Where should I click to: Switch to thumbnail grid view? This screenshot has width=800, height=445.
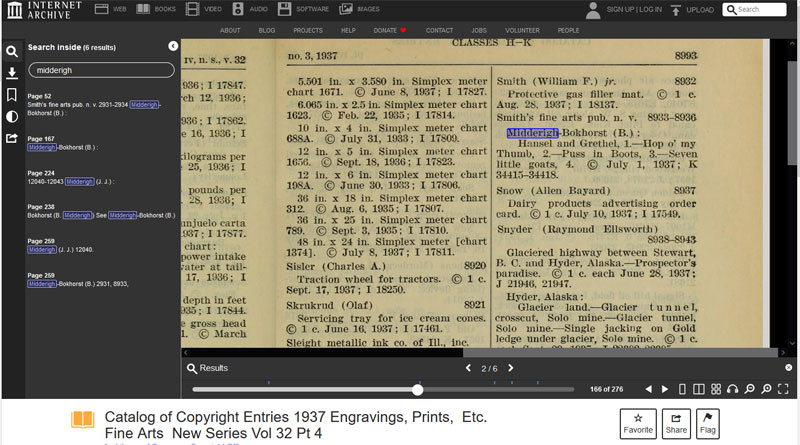click(x=716, y=389)
